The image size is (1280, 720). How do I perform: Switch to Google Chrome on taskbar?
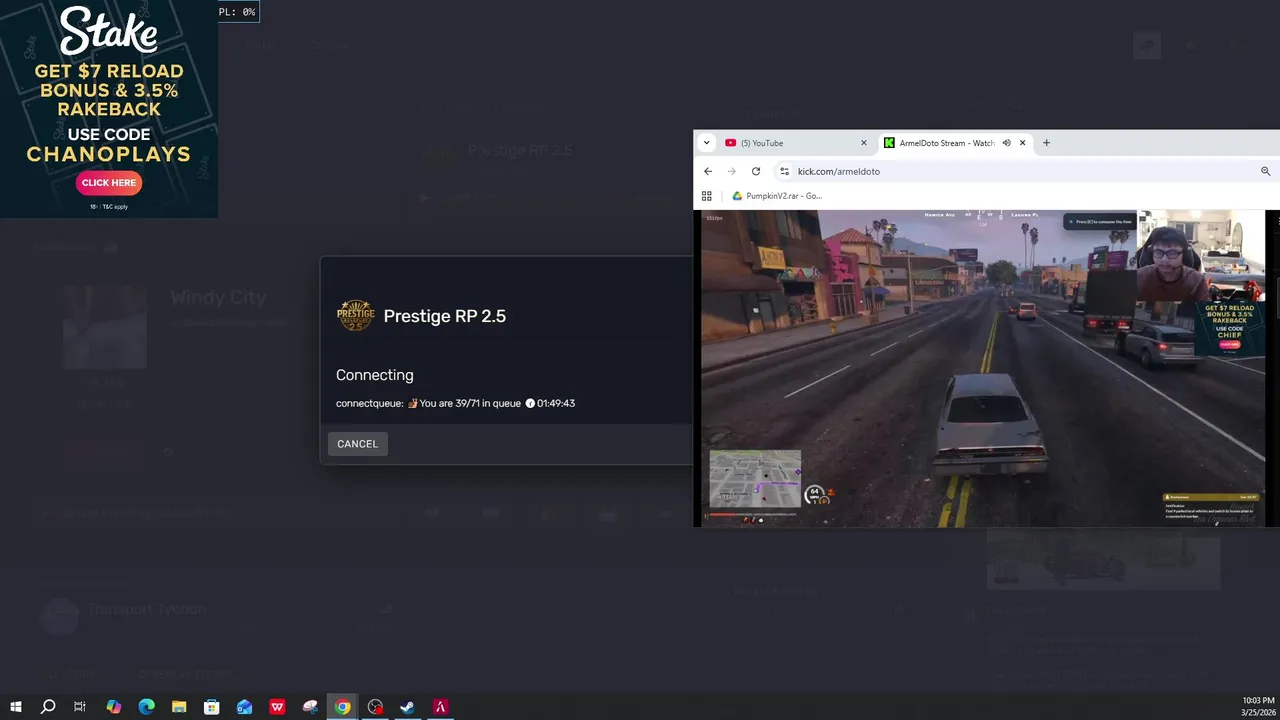pyautogui.click(x=343, y=707)
